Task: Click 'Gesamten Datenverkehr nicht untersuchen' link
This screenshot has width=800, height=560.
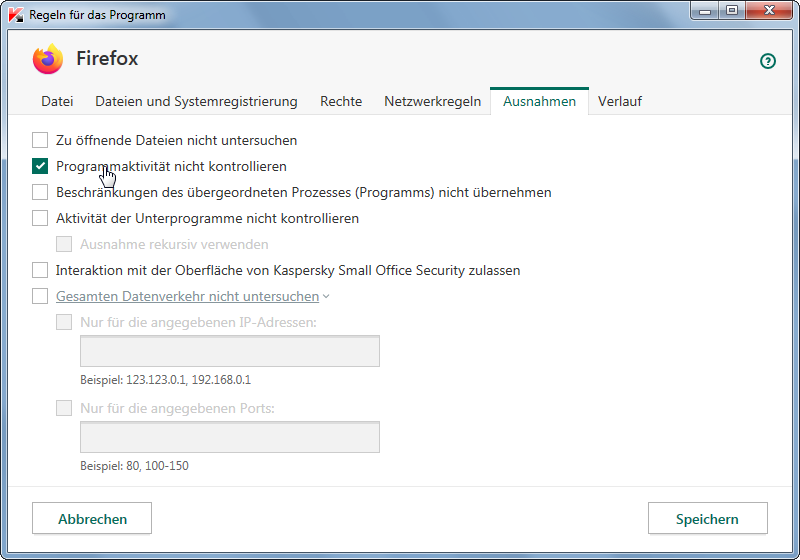Action: (187, 296)
